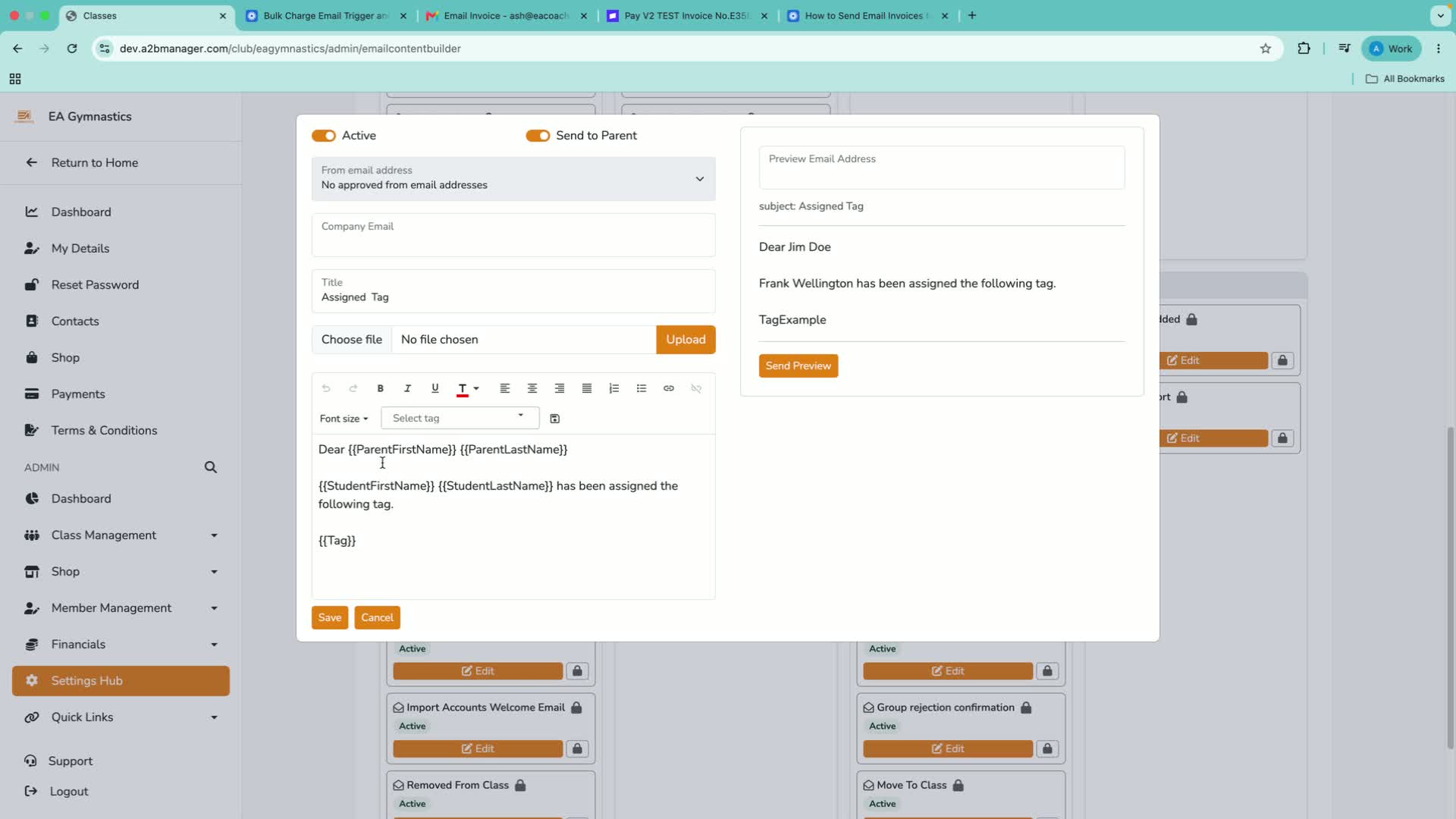
Task: Click the Send Preview button
Action: (x=798, y=366)
